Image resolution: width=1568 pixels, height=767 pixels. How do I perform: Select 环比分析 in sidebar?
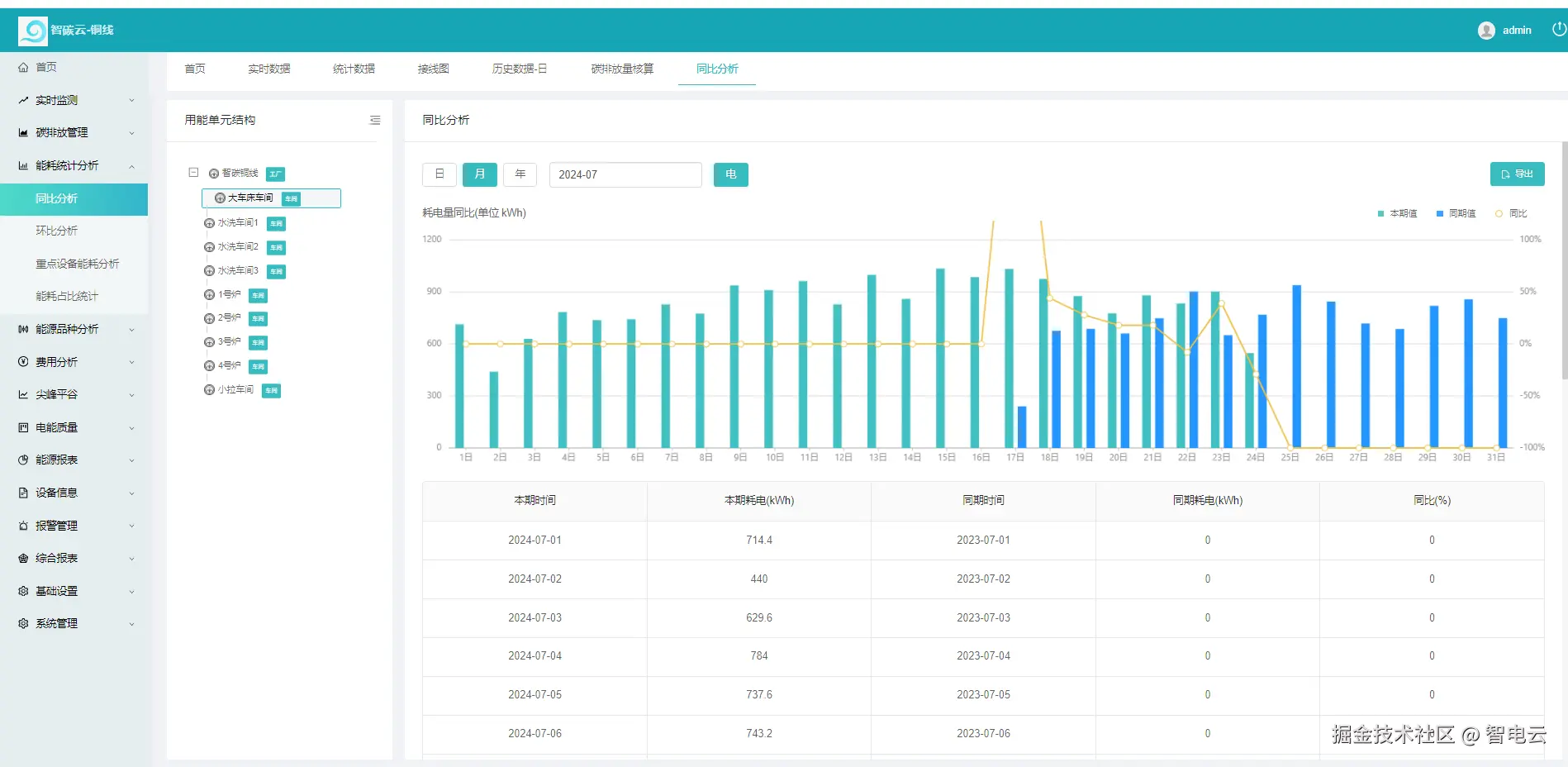pos(56,231)
